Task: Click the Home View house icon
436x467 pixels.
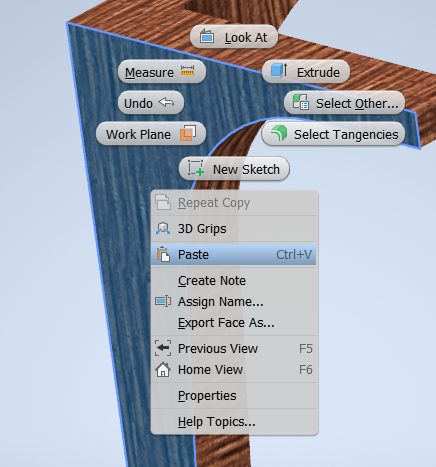Action: point(163,370)
